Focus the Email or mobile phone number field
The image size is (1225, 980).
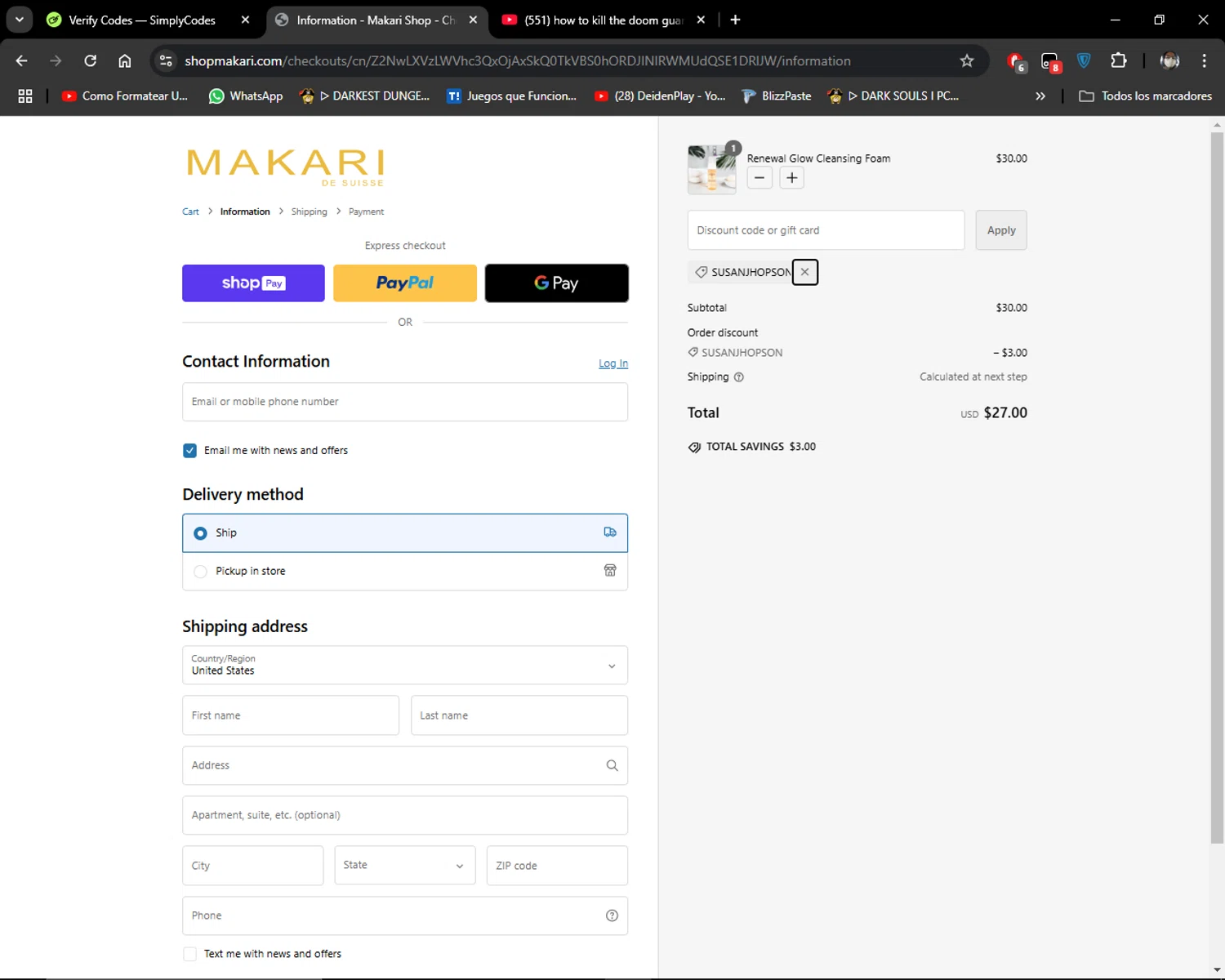[x=405, y=402]
